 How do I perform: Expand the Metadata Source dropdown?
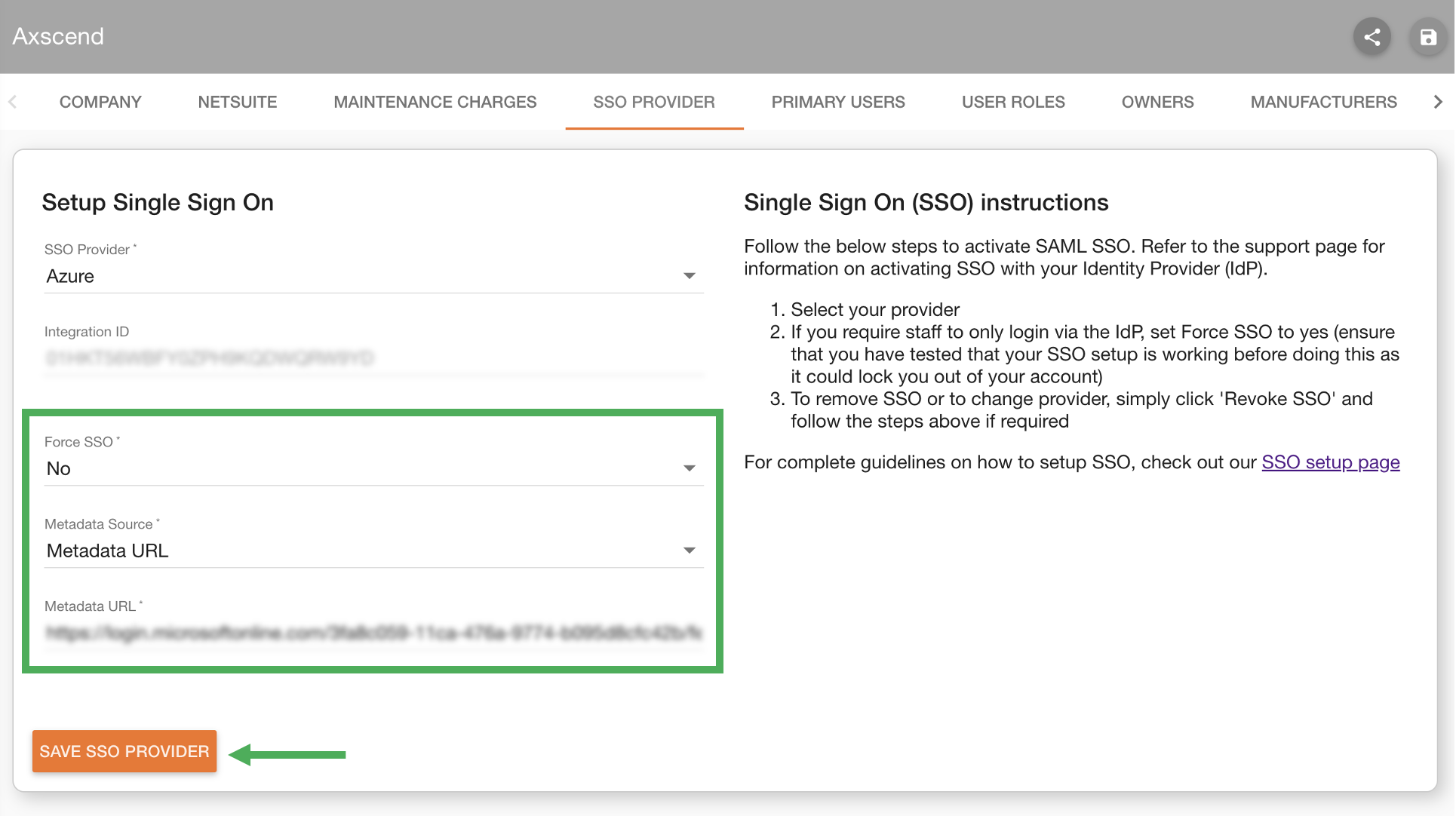pos(689,551)
